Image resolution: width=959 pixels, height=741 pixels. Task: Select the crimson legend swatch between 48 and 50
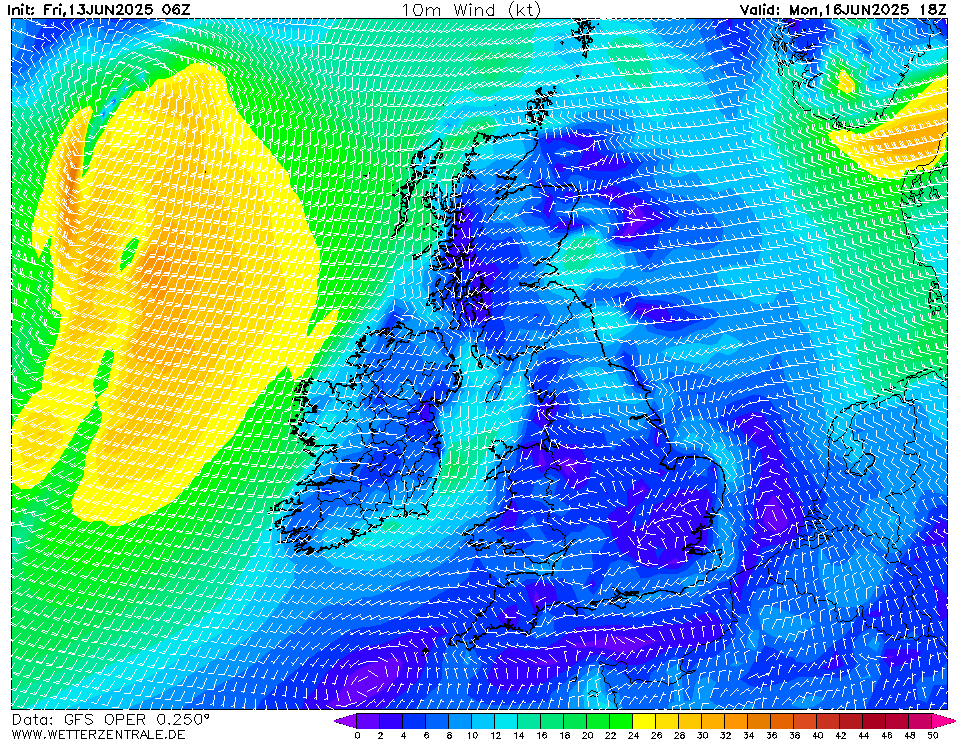920,721
